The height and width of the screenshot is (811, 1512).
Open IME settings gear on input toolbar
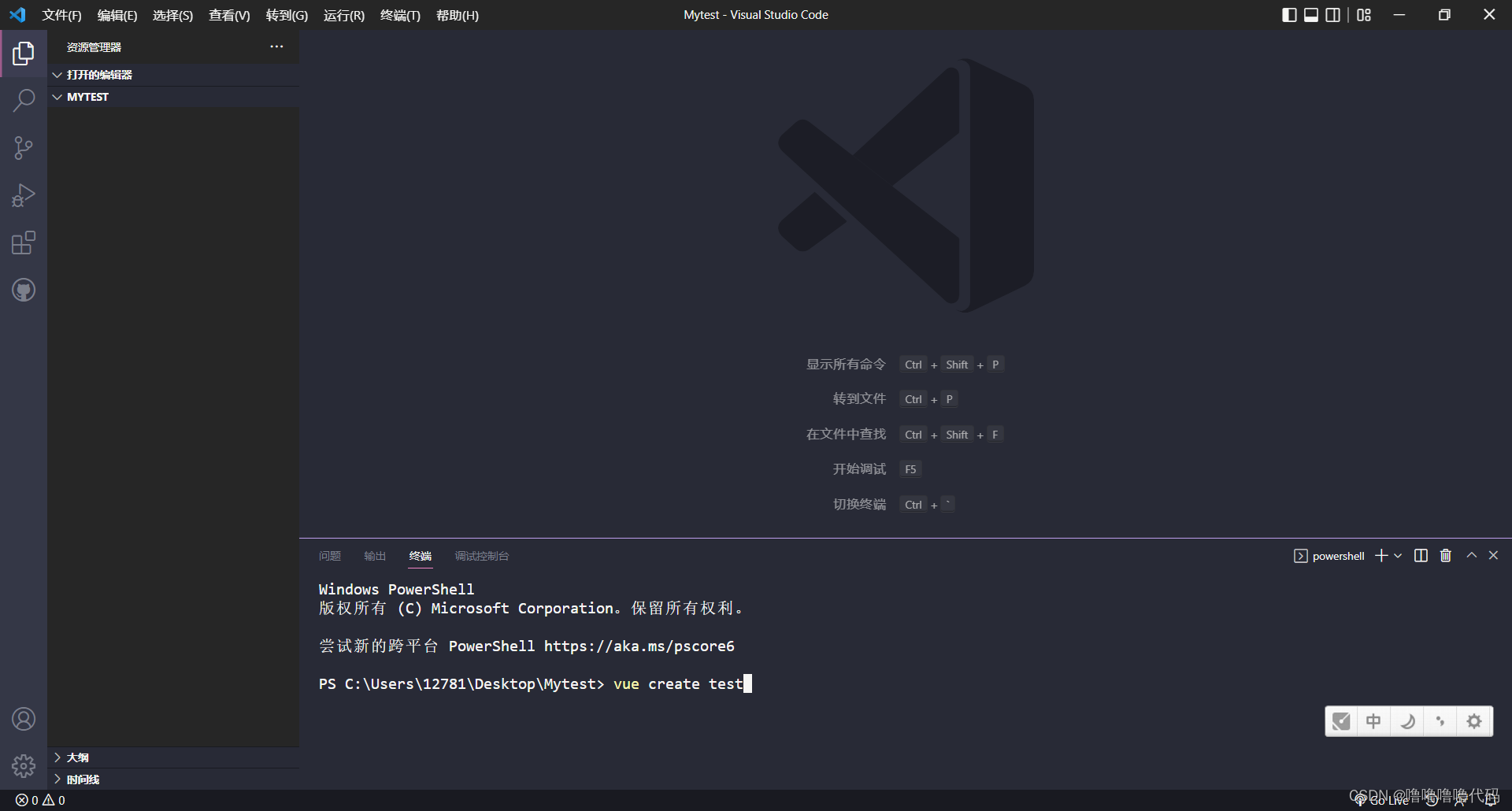[x=1474, y=721]
